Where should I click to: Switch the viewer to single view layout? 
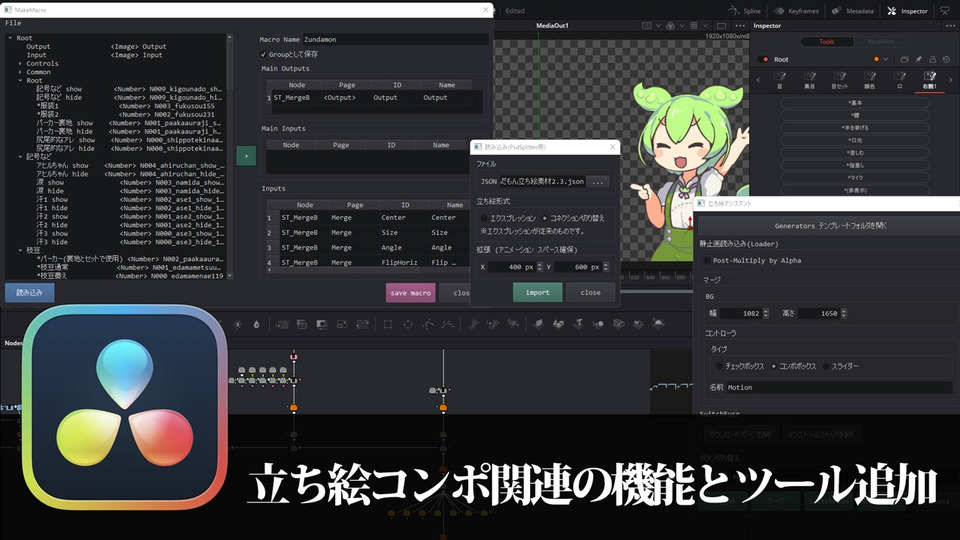pos(722,26)
